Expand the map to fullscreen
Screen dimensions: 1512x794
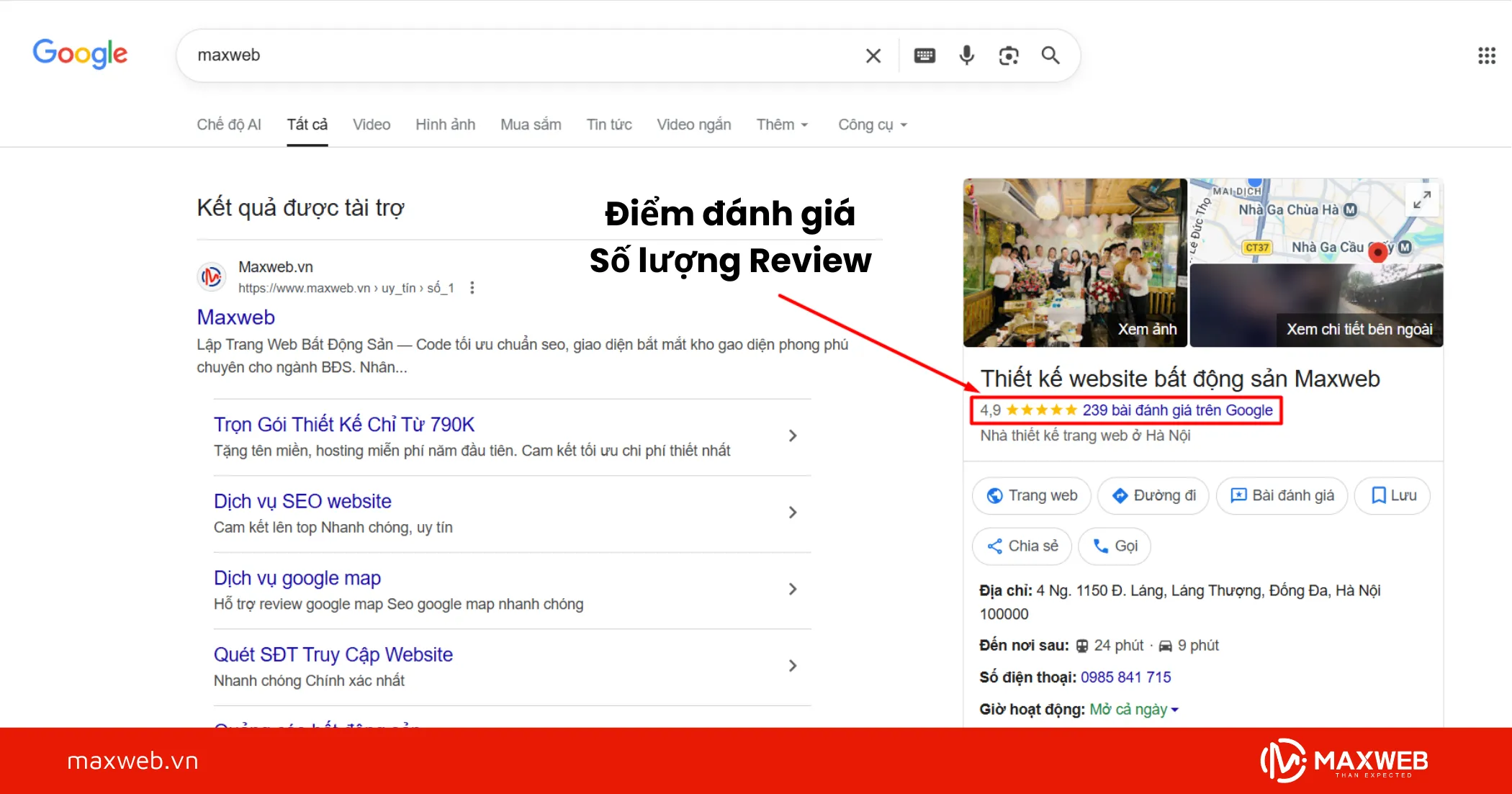click(1421, 199)
